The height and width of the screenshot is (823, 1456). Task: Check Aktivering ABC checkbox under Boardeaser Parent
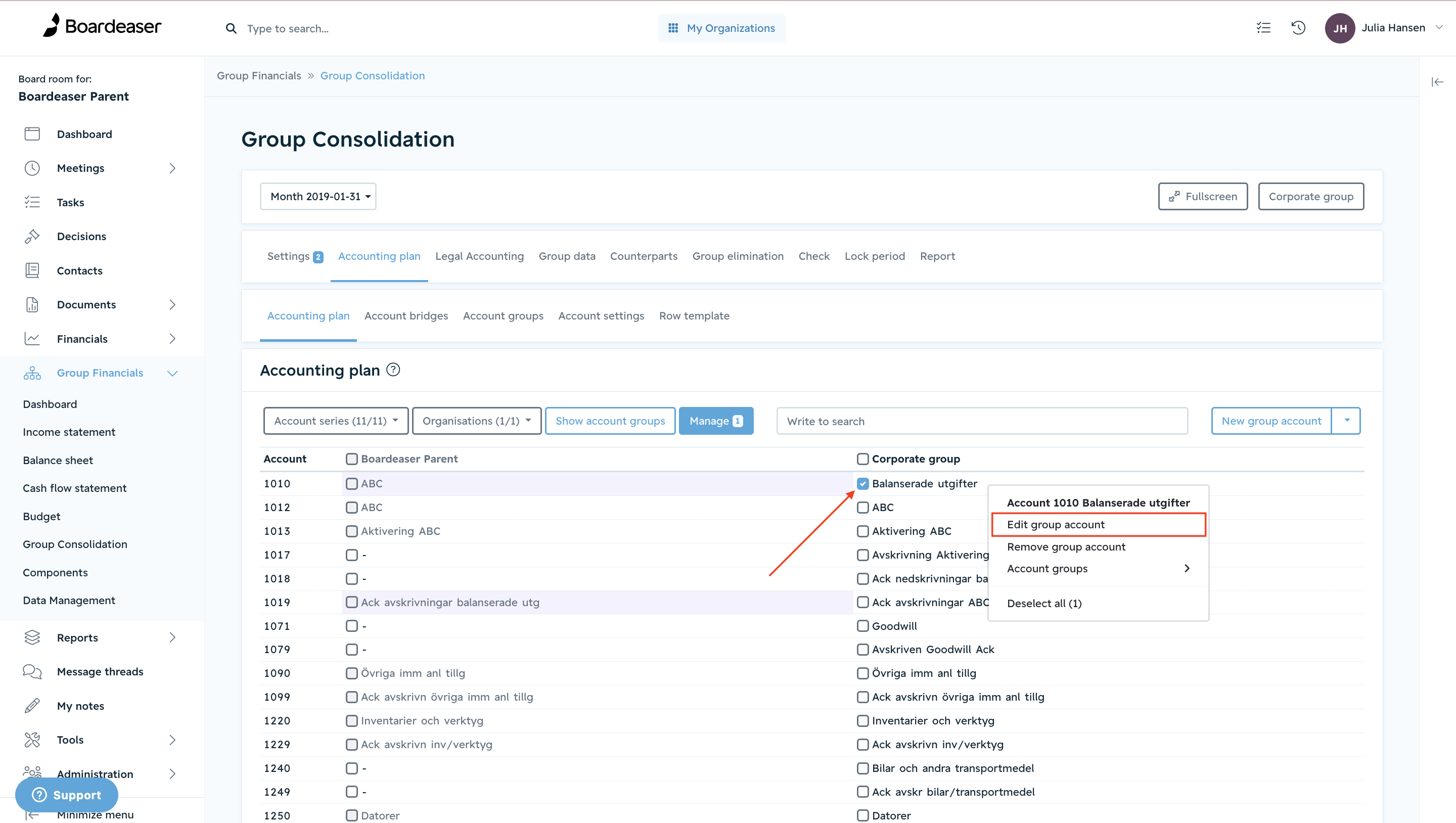351,531
